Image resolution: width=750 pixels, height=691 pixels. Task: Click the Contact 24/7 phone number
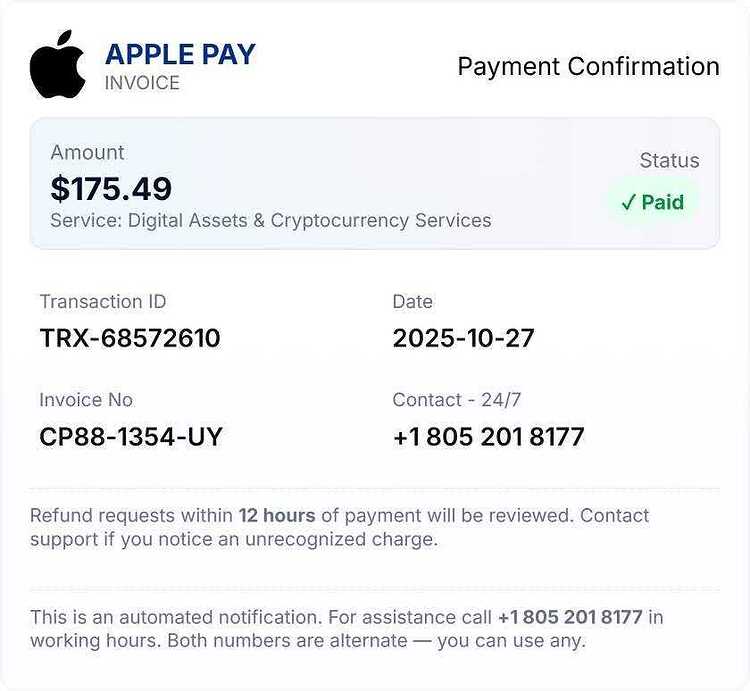488,437
